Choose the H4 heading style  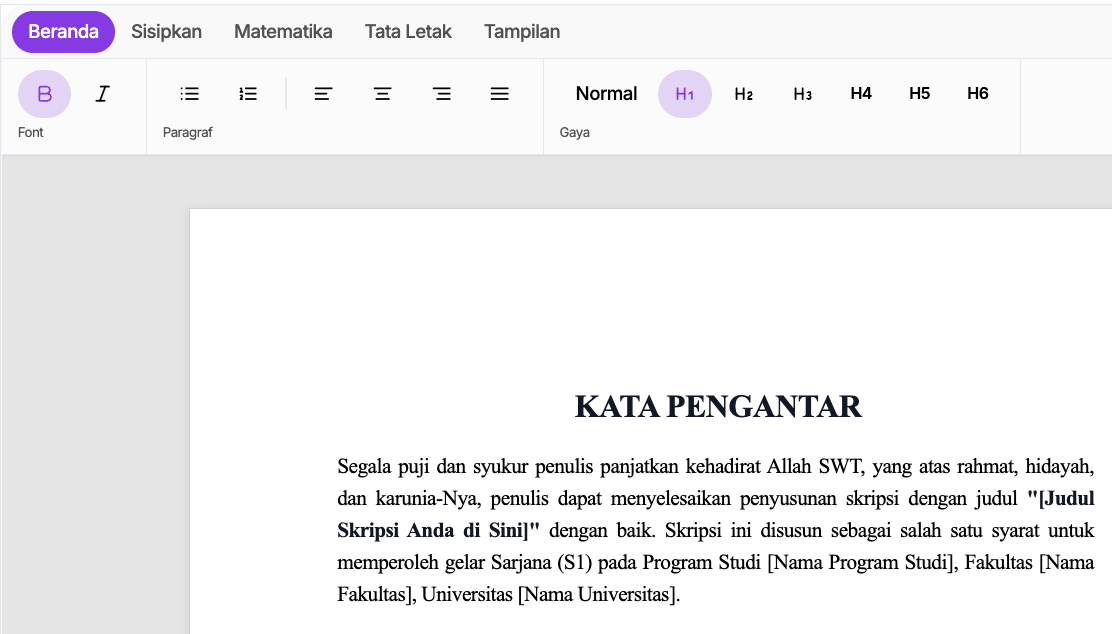[x=861, y=94]
